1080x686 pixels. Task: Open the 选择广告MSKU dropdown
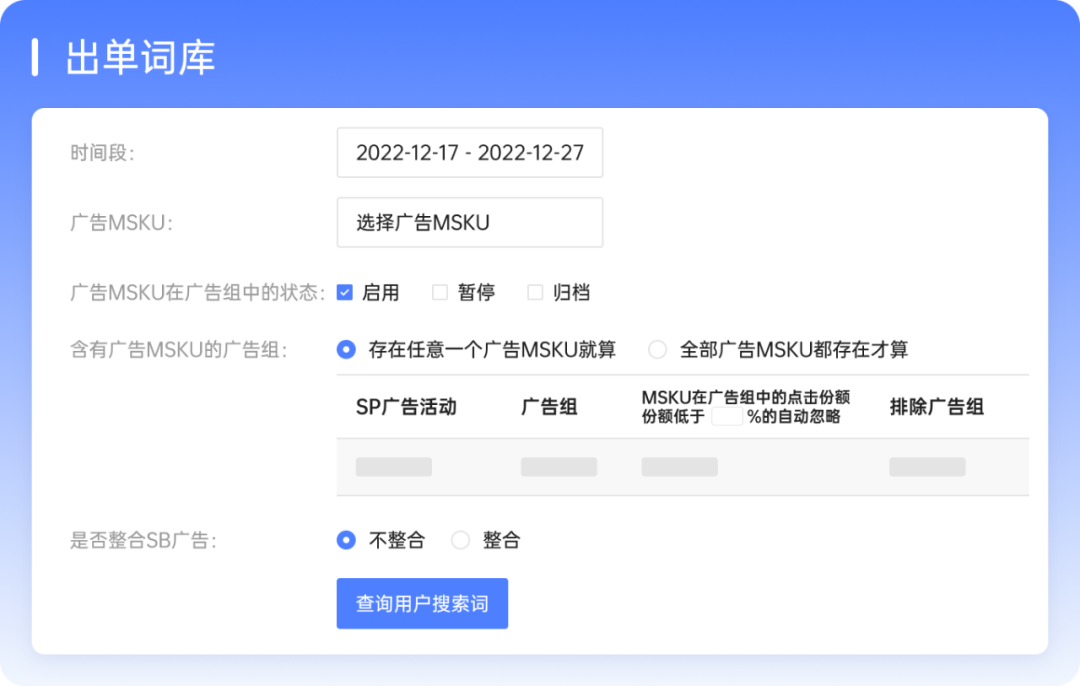pyautogui.click(x=469, y=222)
